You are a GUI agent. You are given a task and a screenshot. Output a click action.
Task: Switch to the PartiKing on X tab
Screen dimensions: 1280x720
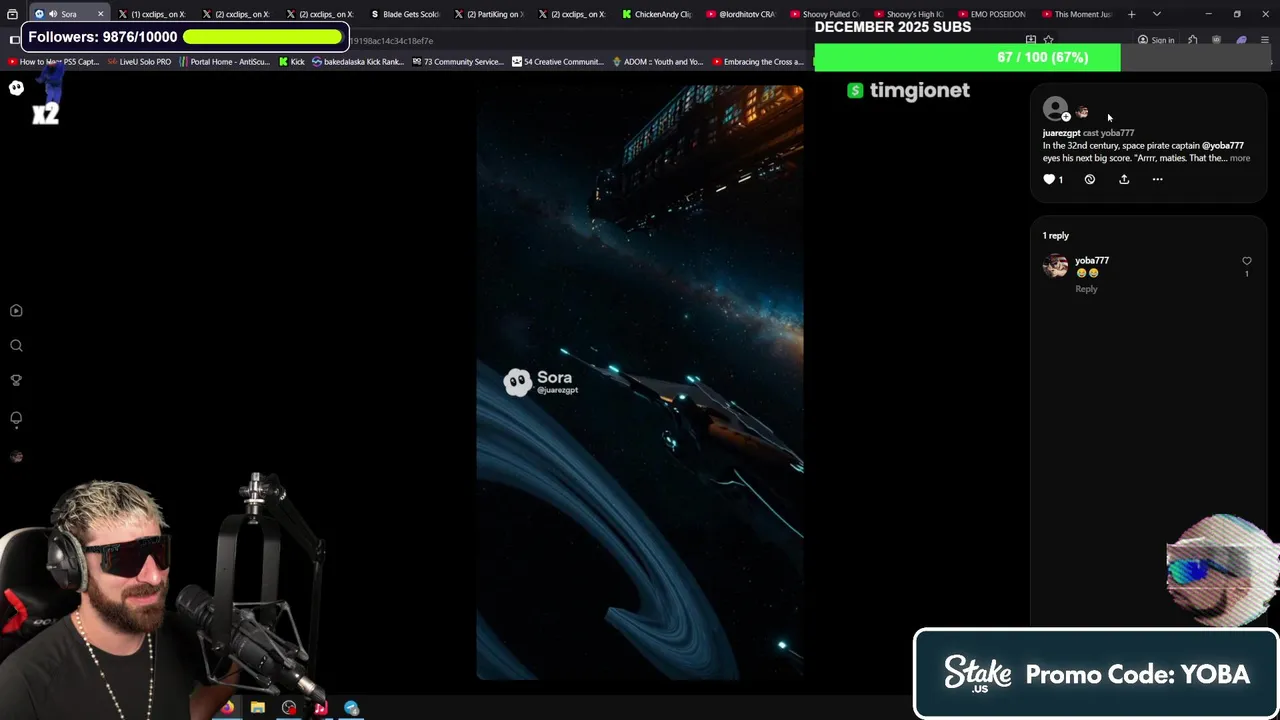pos(488,14)
